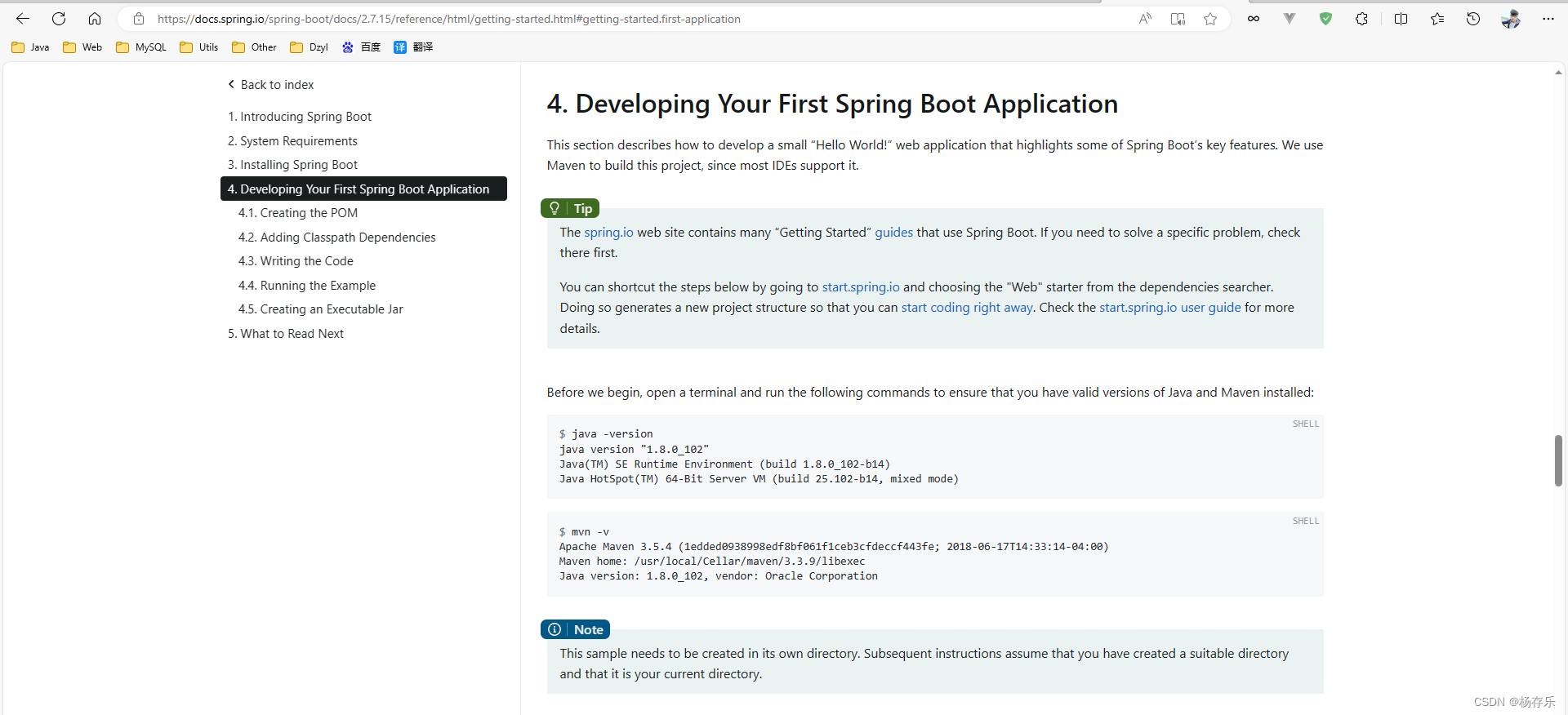Image resolution: width=1568 pixels, height=715 pixels.
Task: Toggle split screen view icon
Action: tap(1401, 19)
